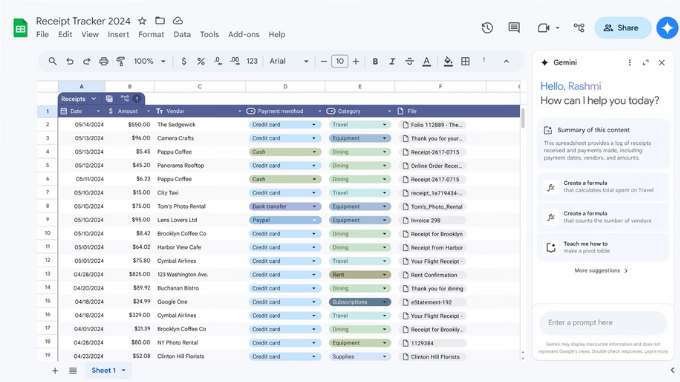Open Gemini panel more options
680x382 pixels.
pyautogui.click(x=630, y=62)
